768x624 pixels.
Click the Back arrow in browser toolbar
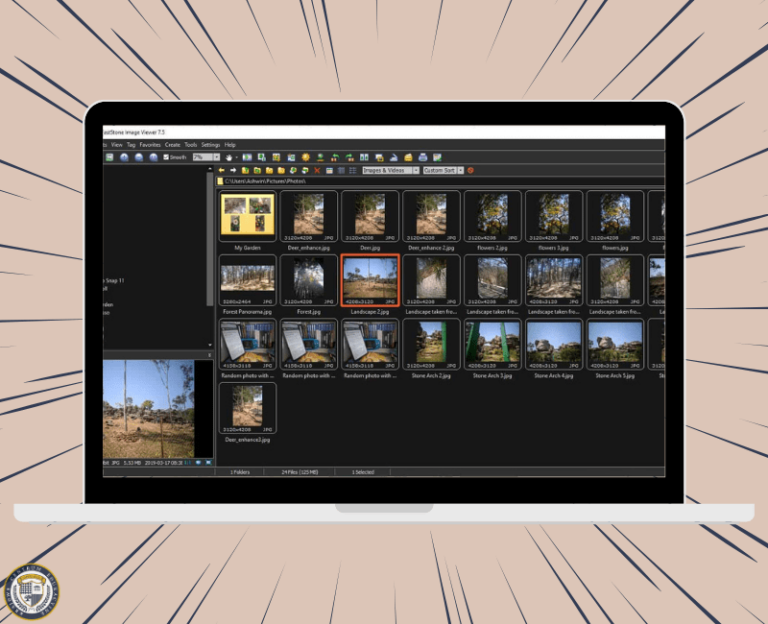(221, 170)
